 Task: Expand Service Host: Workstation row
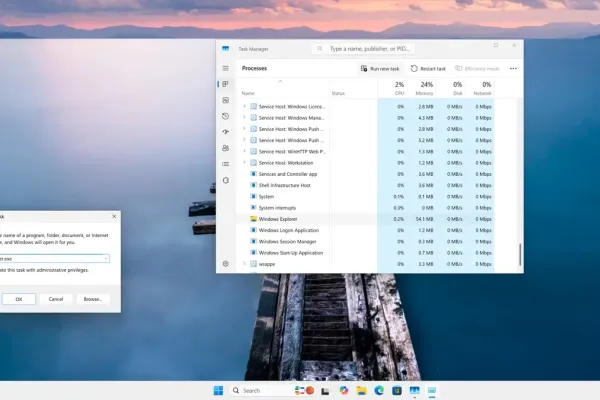(x=245, y=162)
